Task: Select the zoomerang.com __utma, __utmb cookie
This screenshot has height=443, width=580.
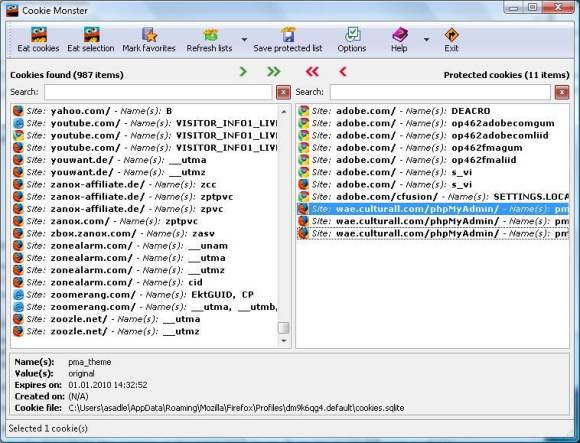Action: (144, 307)
